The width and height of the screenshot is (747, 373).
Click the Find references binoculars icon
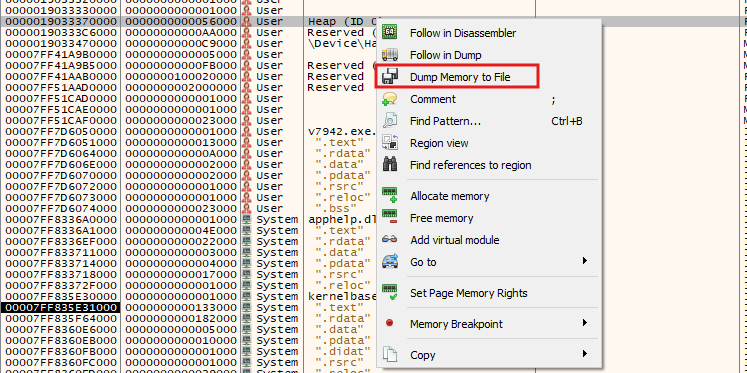[390, 165]
